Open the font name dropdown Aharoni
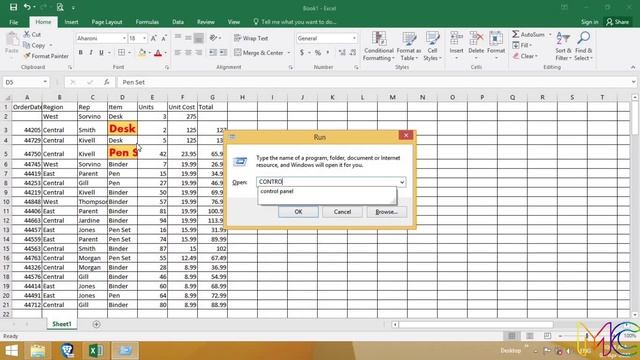 click(x=124, y=38)
